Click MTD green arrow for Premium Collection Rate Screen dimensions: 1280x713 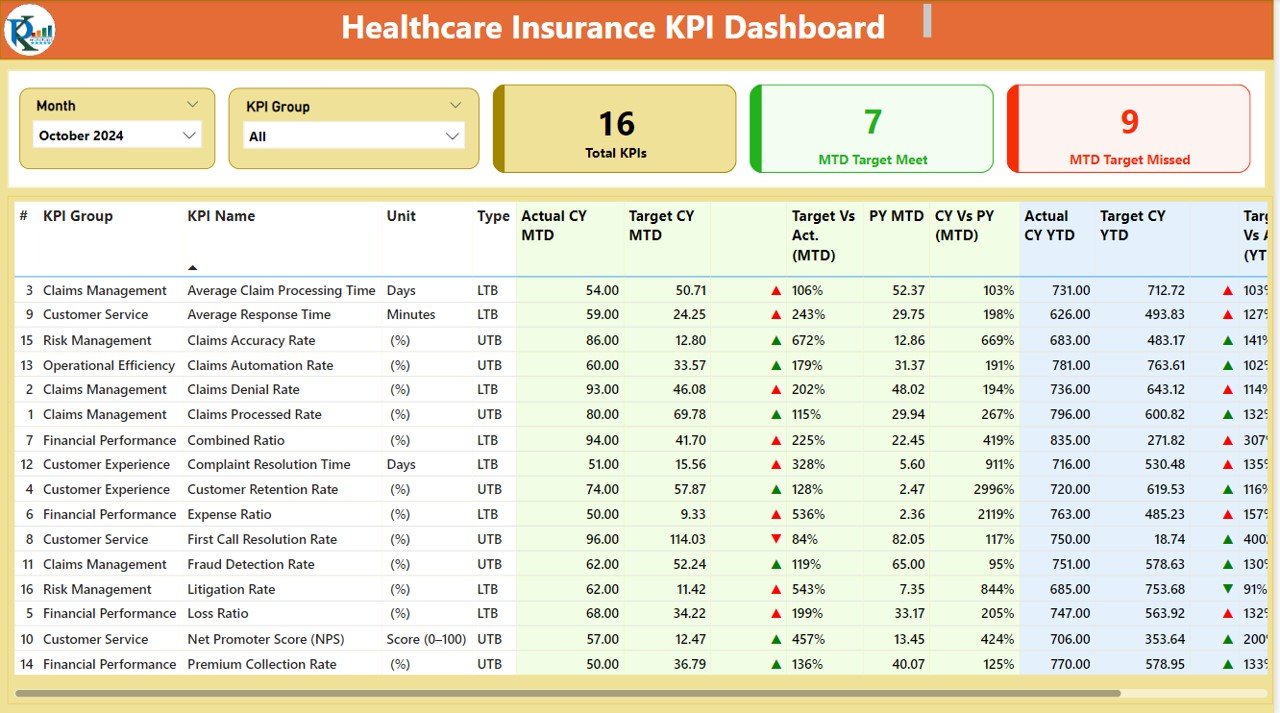(x=776, y=665)
